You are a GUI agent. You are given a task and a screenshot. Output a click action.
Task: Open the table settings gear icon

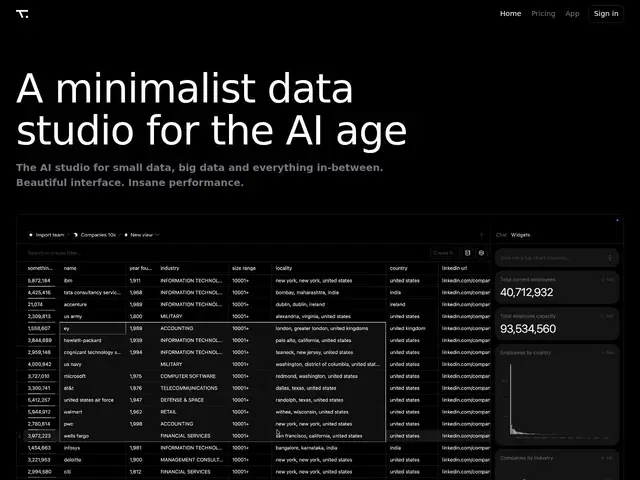click(x=481, y=253)
